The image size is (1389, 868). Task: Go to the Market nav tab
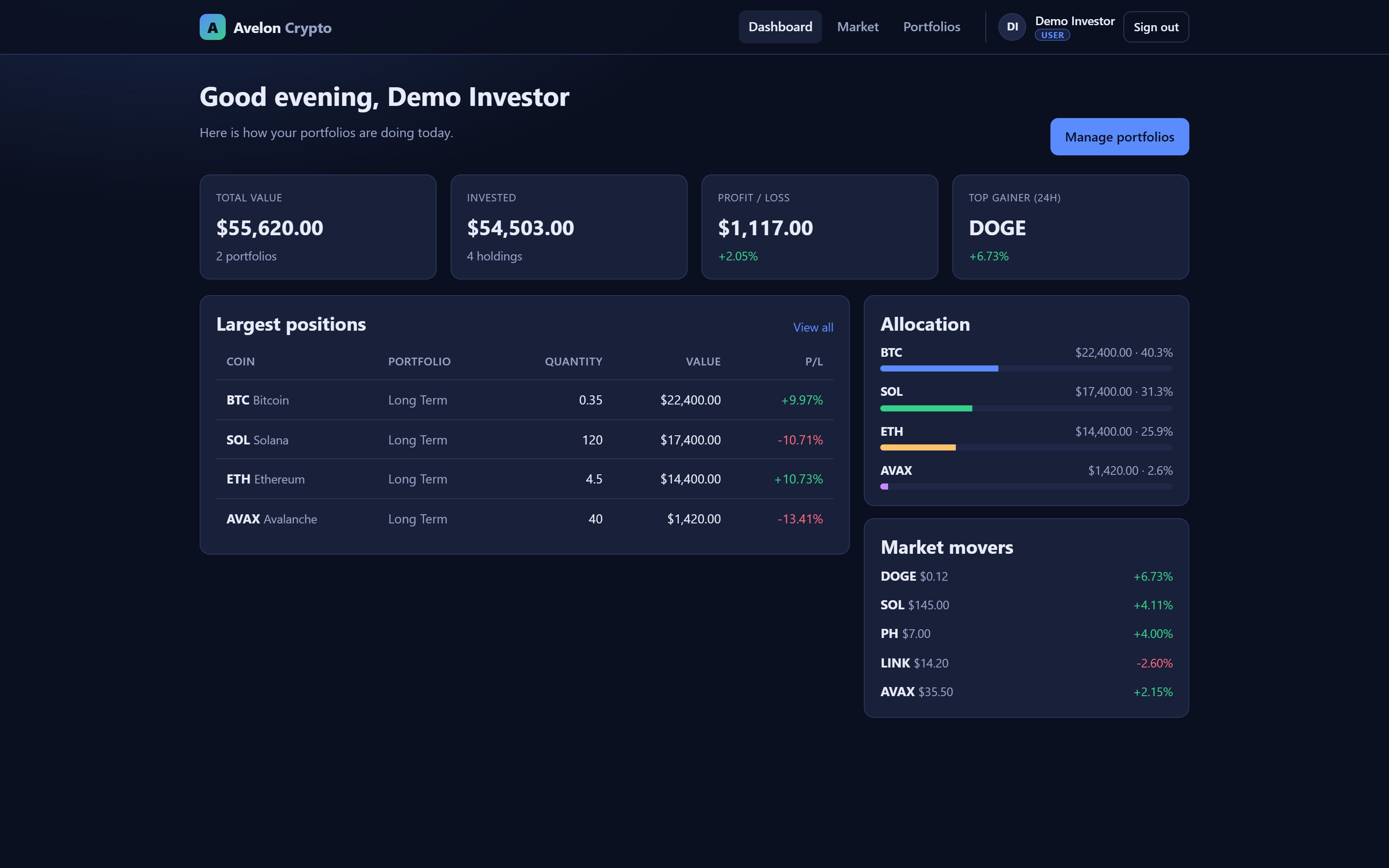(858, 27)
